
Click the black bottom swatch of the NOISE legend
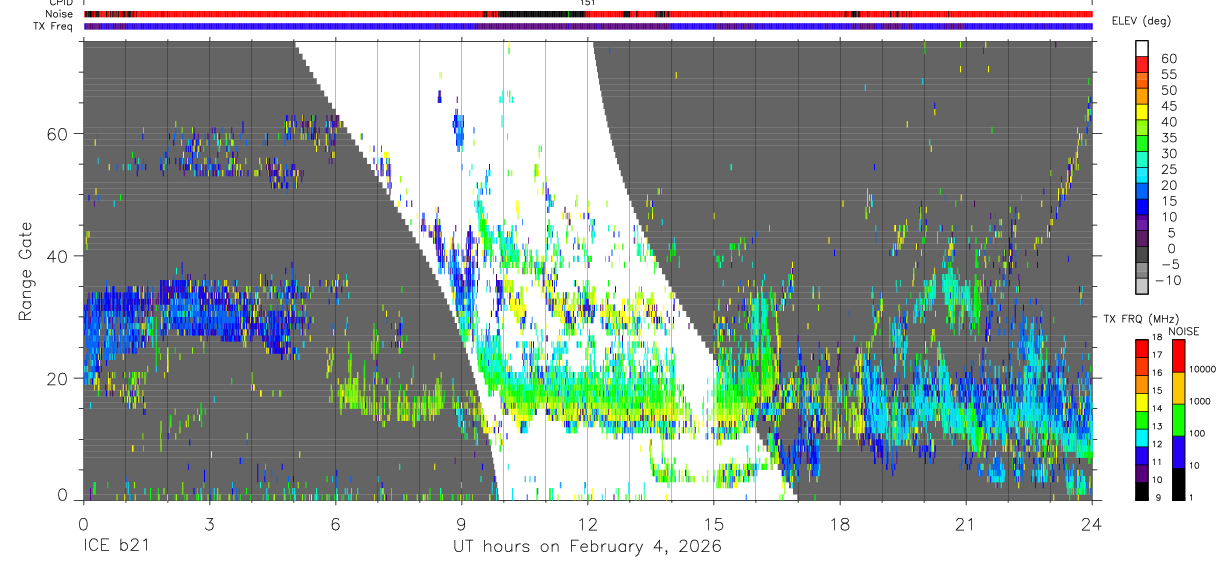point(1179,484)
